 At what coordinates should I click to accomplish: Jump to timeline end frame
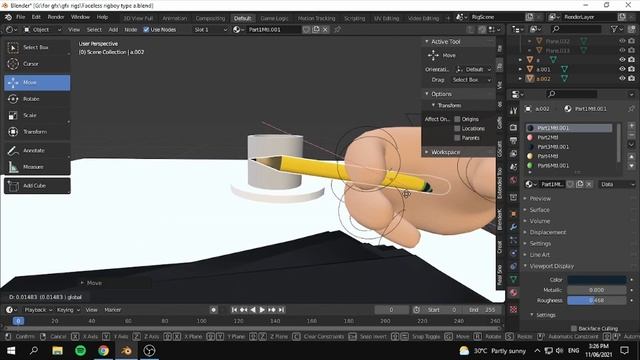281,310
